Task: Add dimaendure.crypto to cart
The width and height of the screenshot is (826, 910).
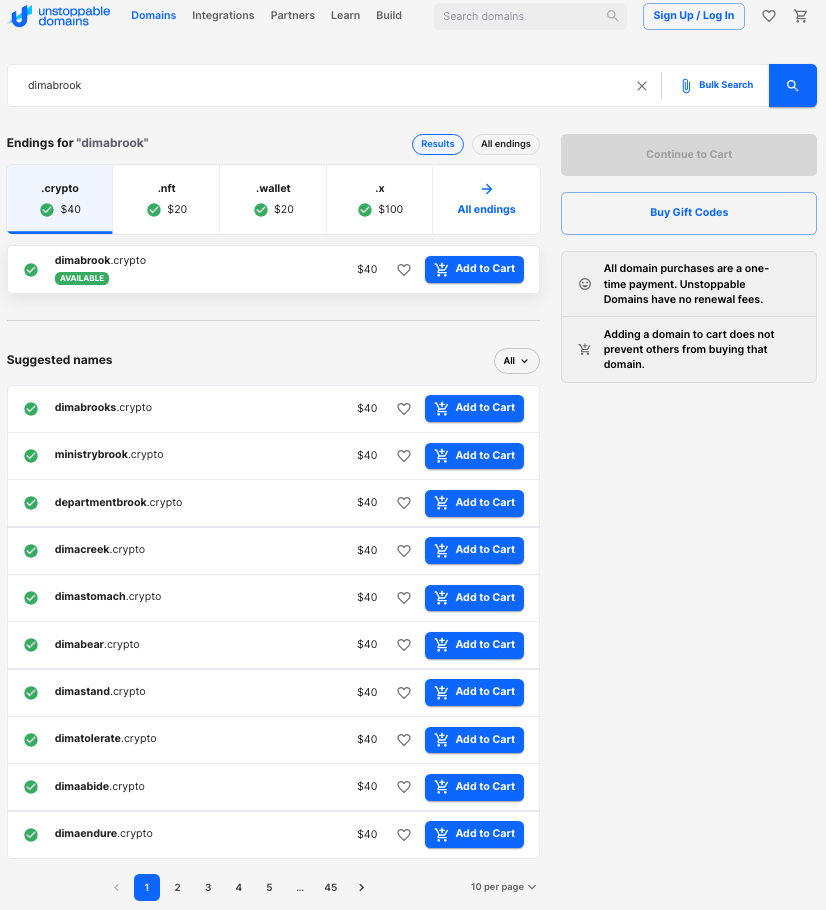Action: coord(474,834)
